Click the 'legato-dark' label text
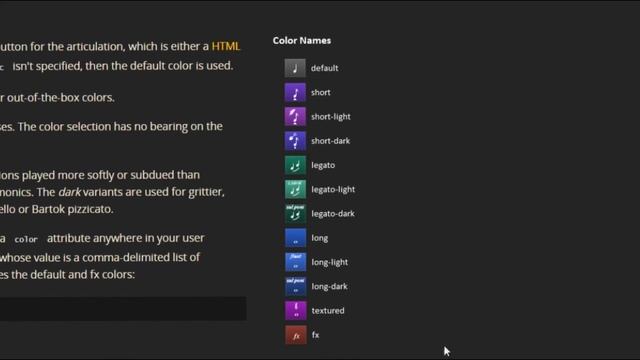640x360 pixels. pos(333,214)
